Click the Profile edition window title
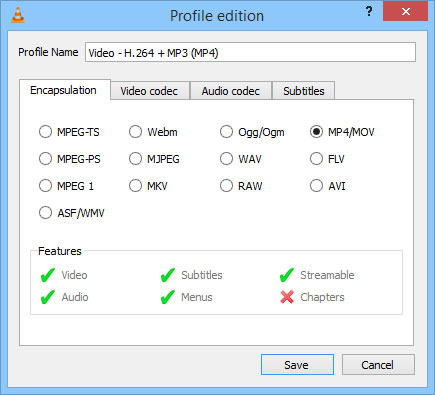Viewport: 435px width, 395px height. click(x=217, y=16)
